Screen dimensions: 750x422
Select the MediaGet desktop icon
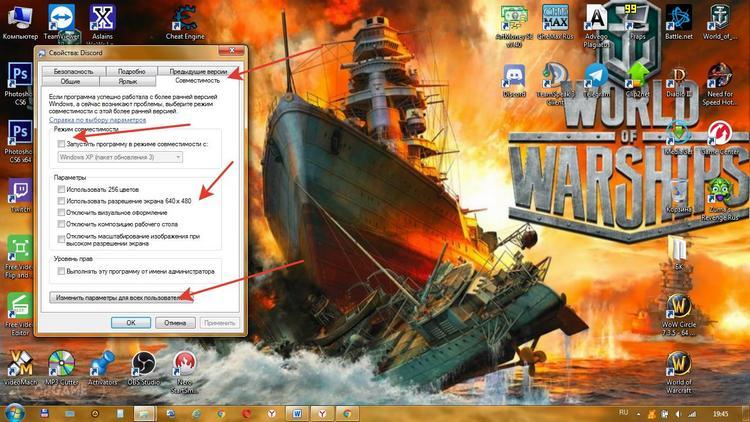[678, 138]
